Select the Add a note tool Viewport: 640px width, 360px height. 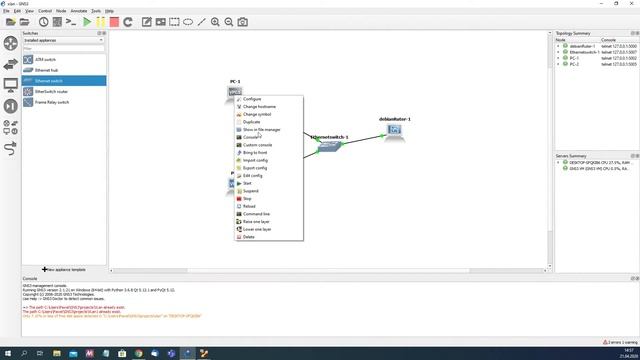(x=147, y=22)
